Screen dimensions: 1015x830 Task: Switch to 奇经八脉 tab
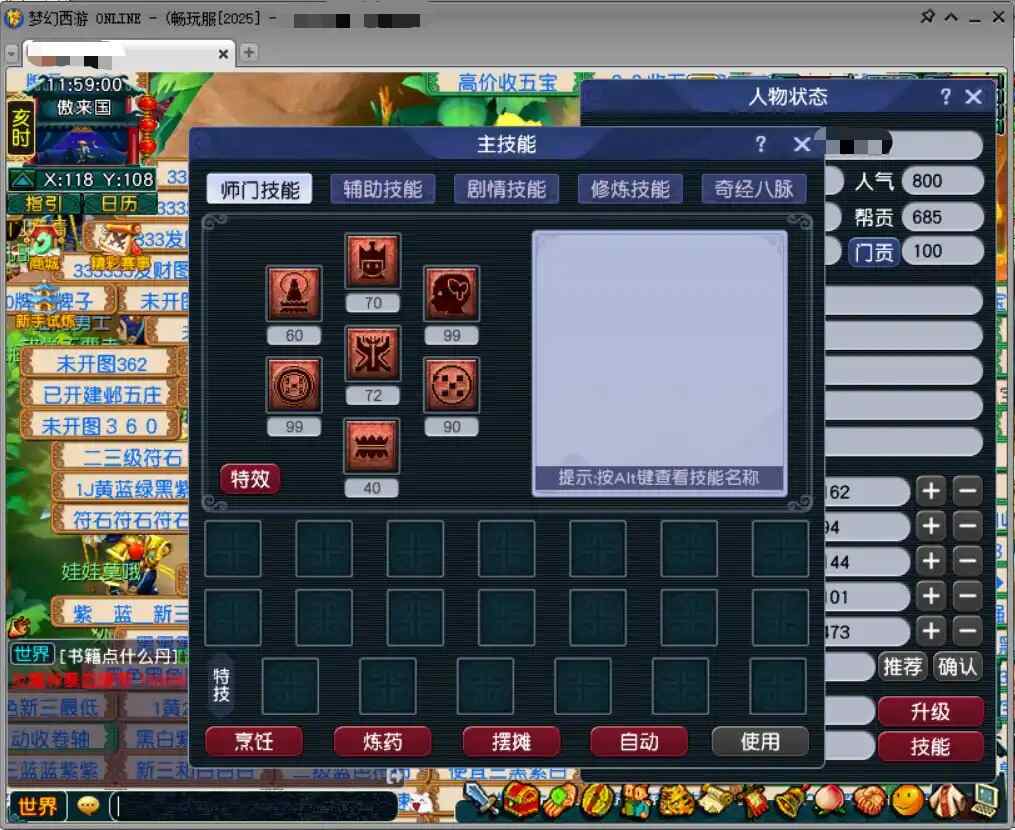tap(753, 189)
